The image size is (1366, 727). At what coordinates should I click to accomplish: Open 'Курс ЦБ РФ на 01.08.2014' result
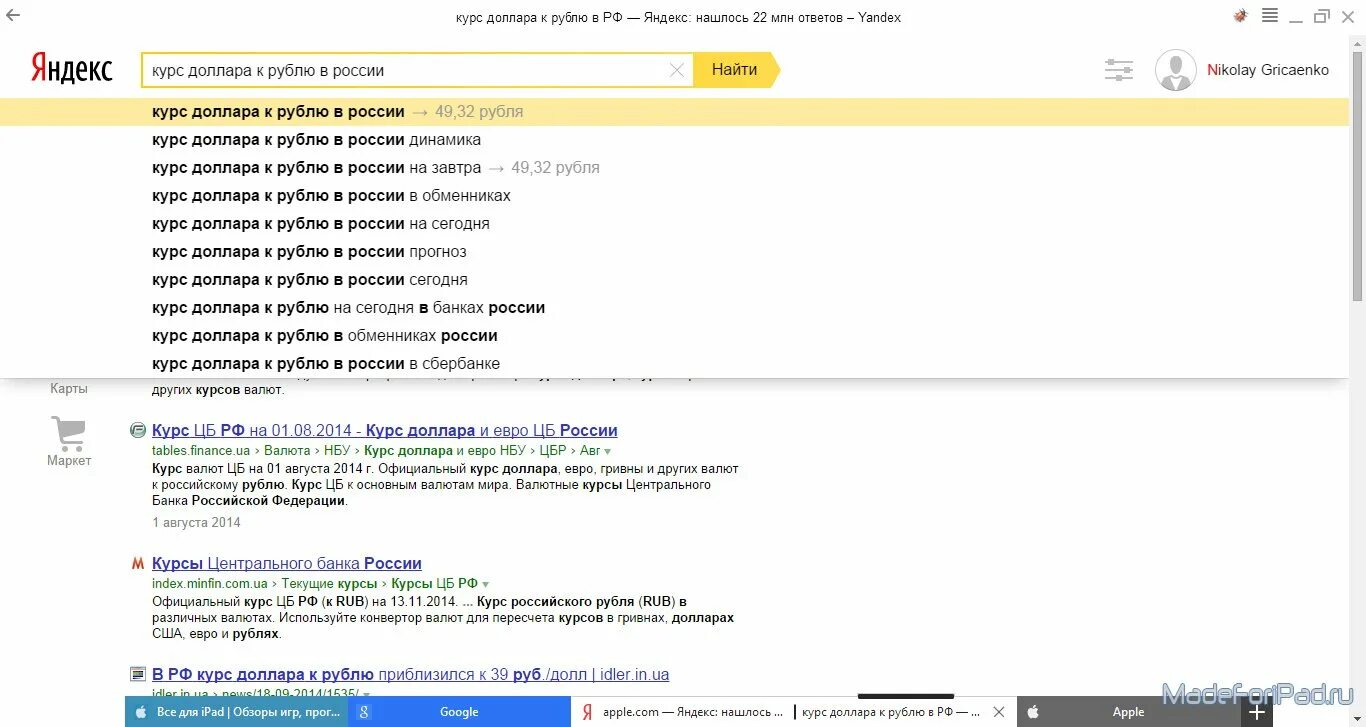(384, 430)
